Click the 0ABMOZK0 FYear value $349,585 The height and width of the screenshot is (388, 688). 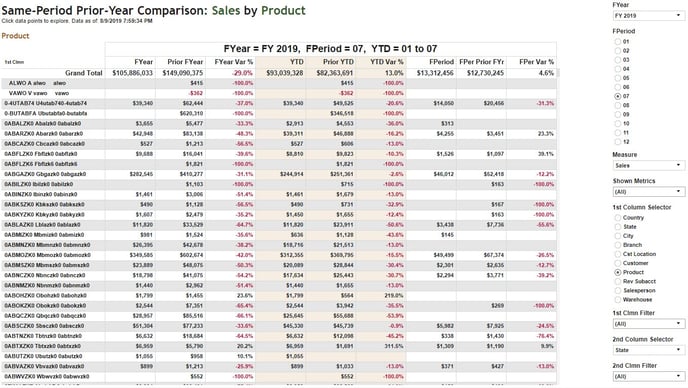coord(141,255)
